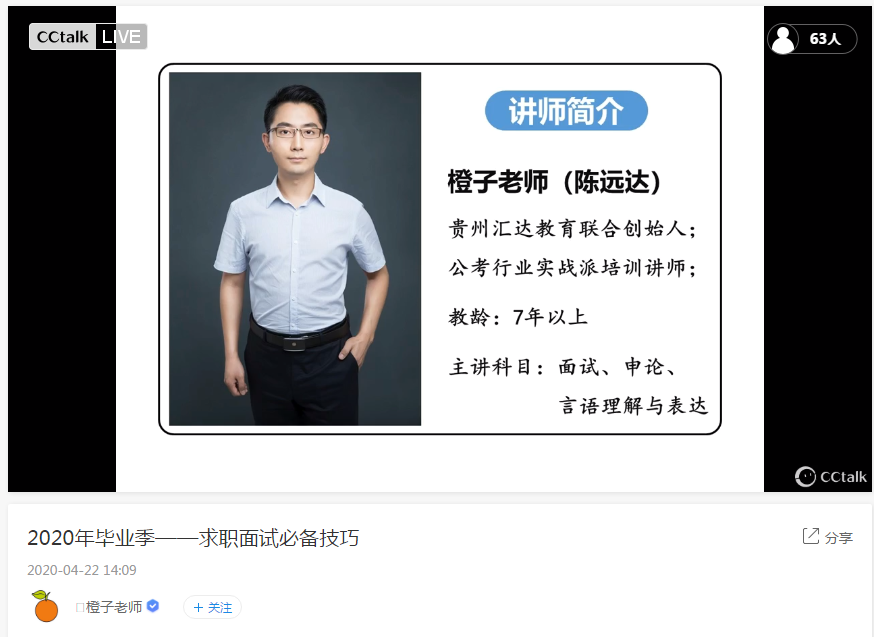Click the CCtalk watermark logo in video

(831, 476)
